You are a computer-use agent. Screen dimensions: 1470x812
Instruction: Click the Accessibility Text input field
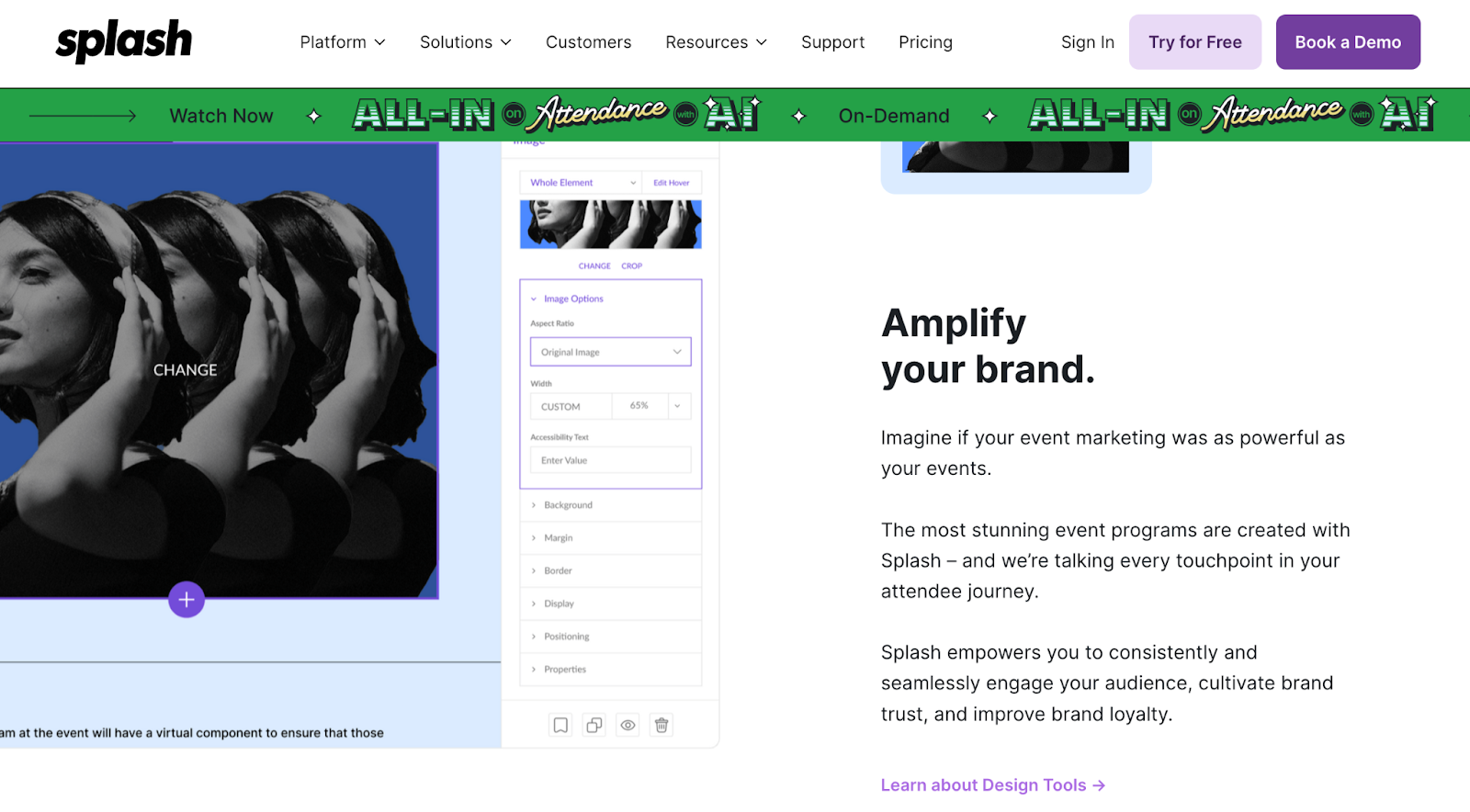(x=610, y=460)
